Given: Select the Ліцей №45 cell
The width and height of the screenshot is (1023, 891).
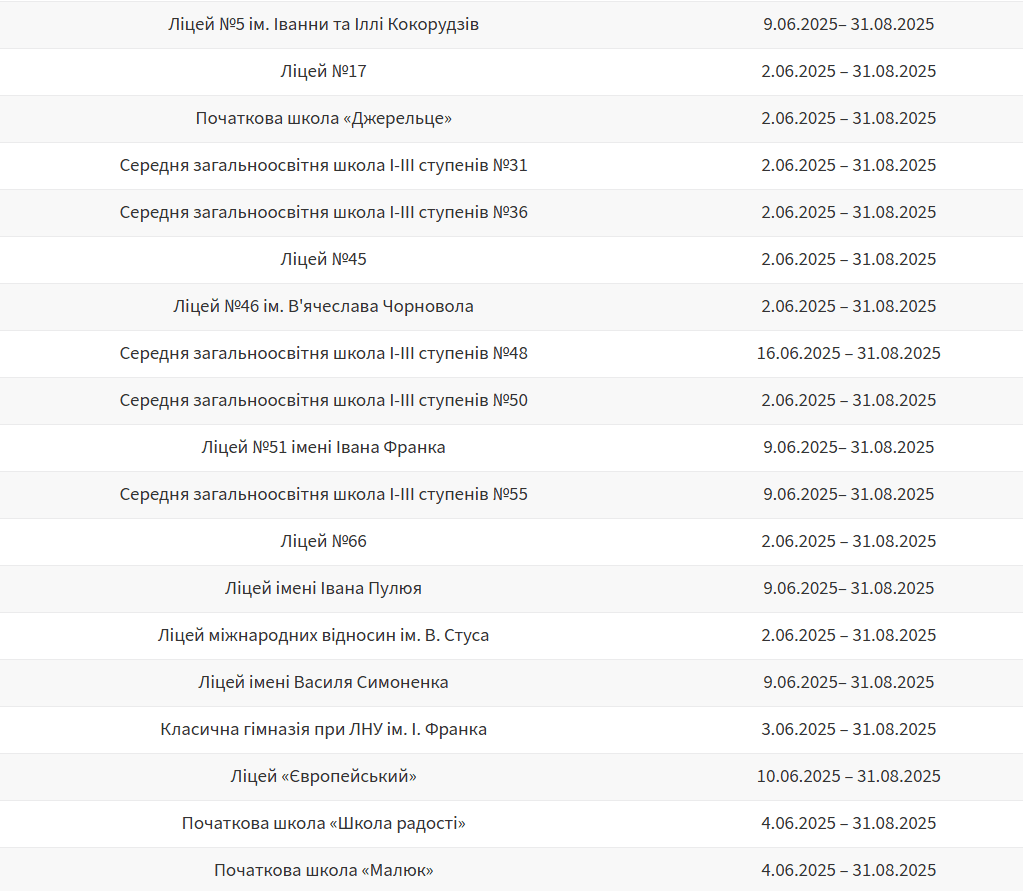Looking at the screenshot, I should click(x=324, y=260).
